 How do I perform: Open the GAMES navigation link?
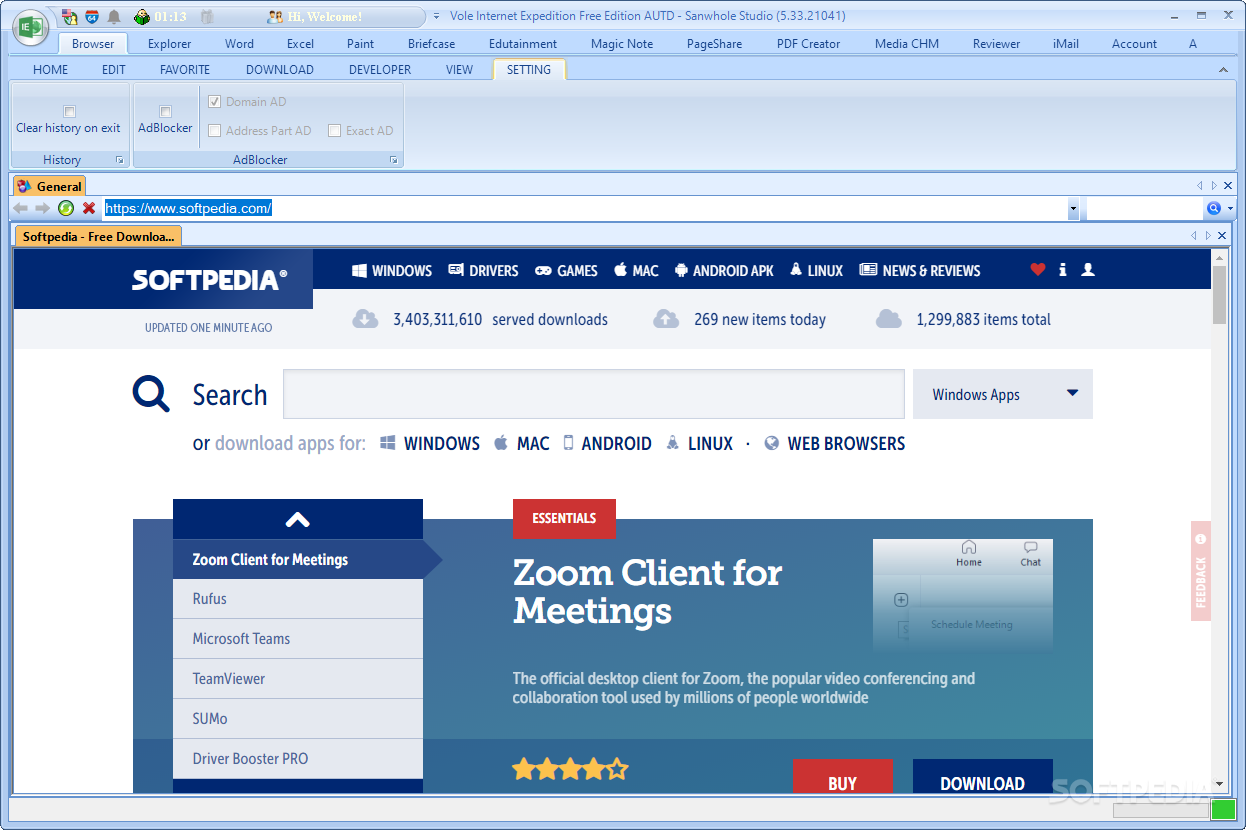coord(566,270)
